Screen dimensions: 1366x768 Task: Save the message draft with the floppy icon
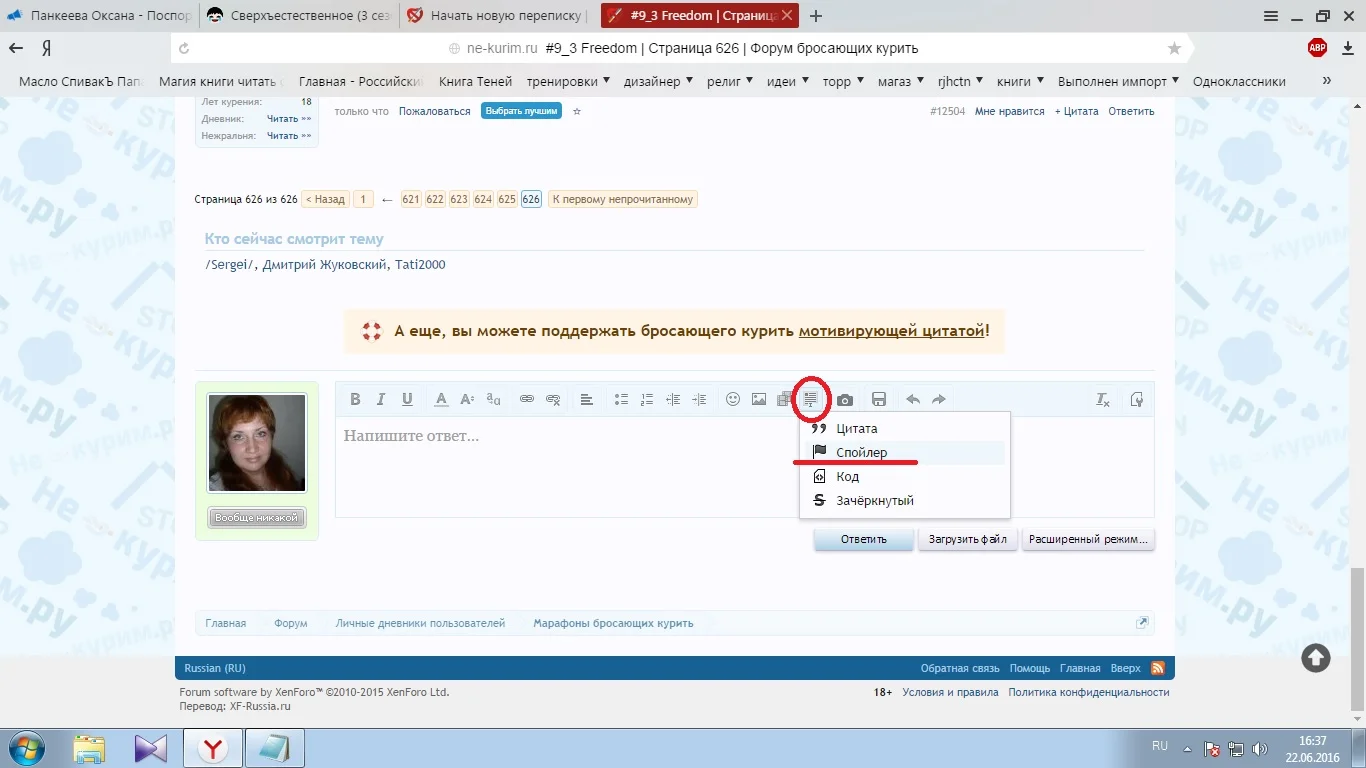(878, 399)
